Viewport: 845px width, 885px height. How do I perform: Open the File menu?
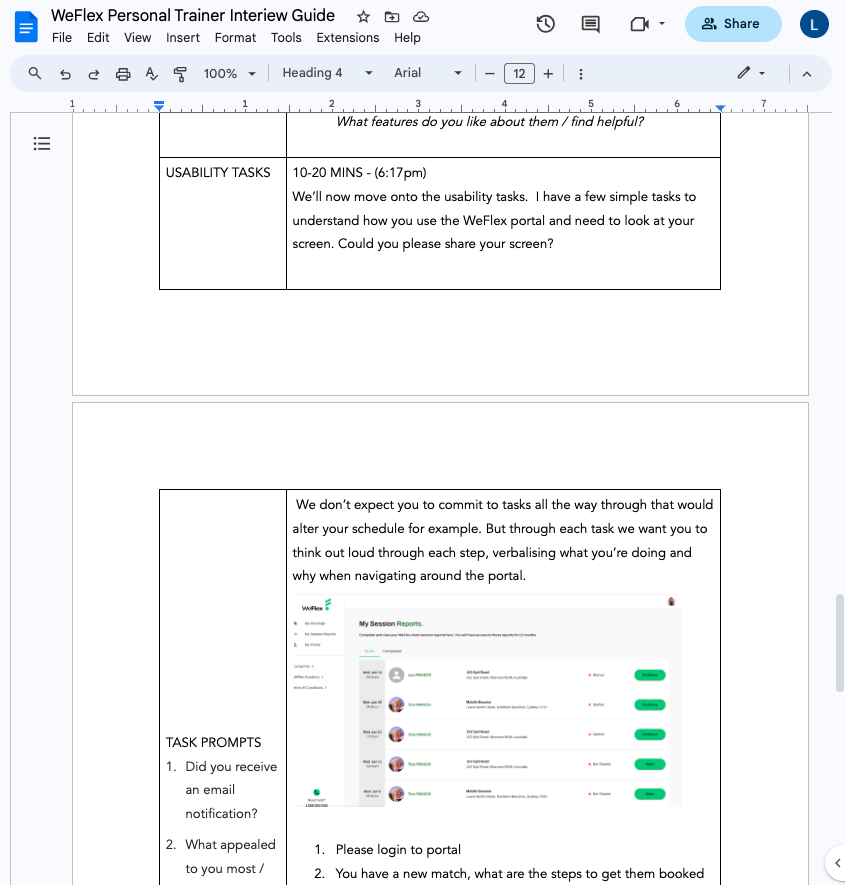coord(62,38)
